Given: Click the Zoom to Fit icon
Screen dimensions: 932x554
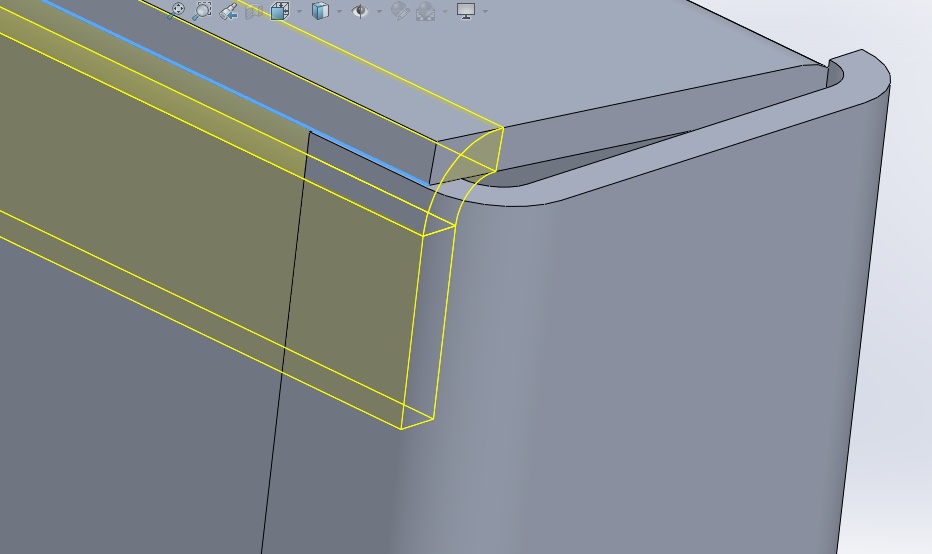Looking at the screenshot, I should [x=175, y=10].
